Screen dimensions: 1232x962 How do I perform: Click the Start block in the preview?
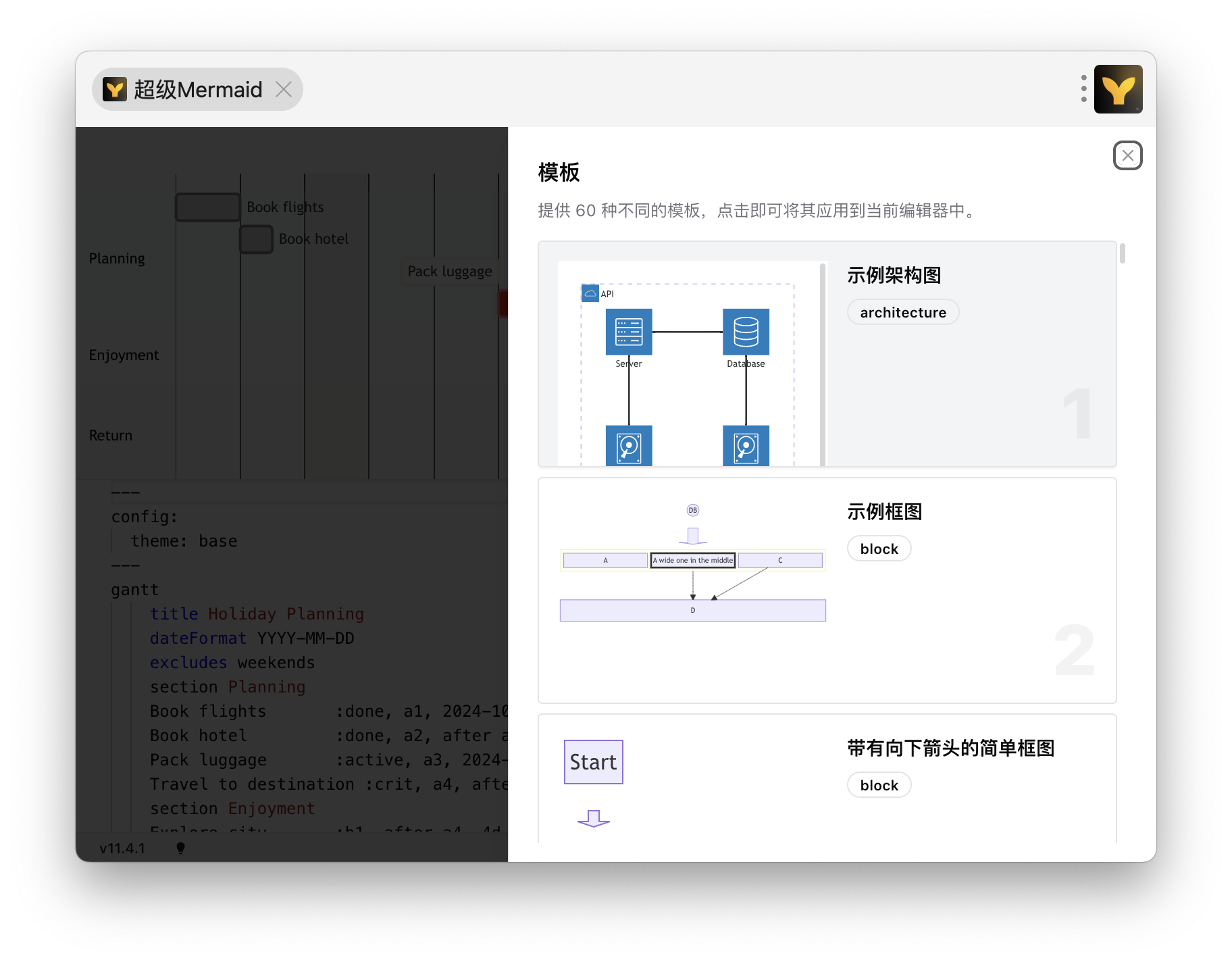(593, 762)
